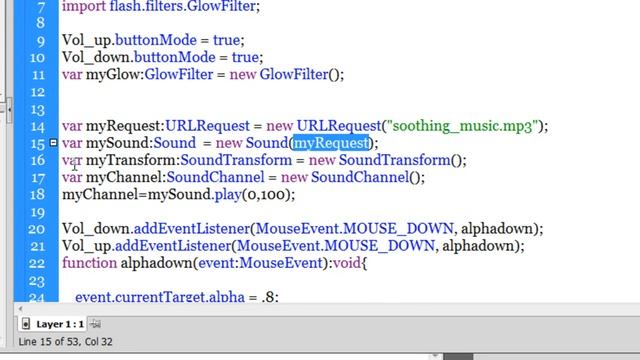Screen dimensions: 640x360
Task: Collapse the code block marker on line 15
Action: pyautogui.click(x=53, y=142)
